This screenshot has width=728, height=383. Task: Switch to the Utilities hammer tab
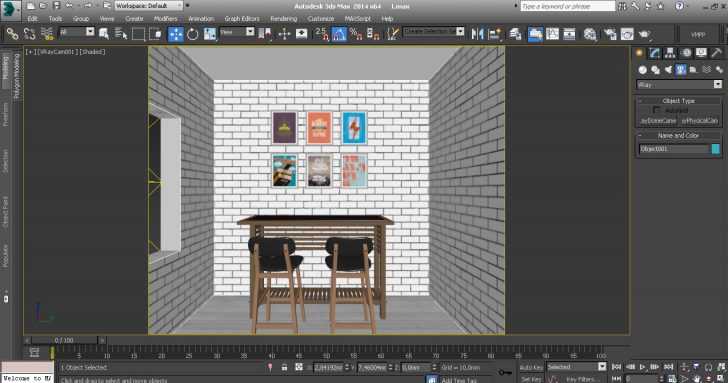tap(716, 53)
